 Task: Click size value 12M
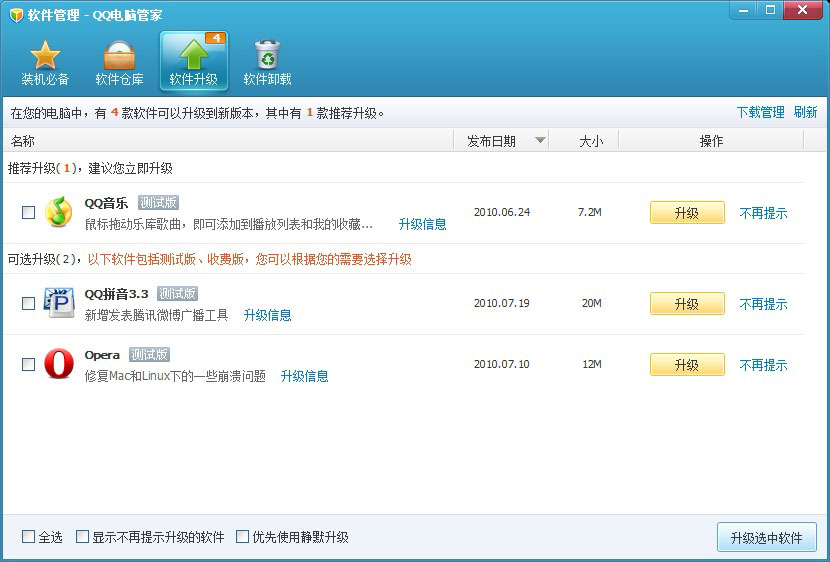point(591,364)
